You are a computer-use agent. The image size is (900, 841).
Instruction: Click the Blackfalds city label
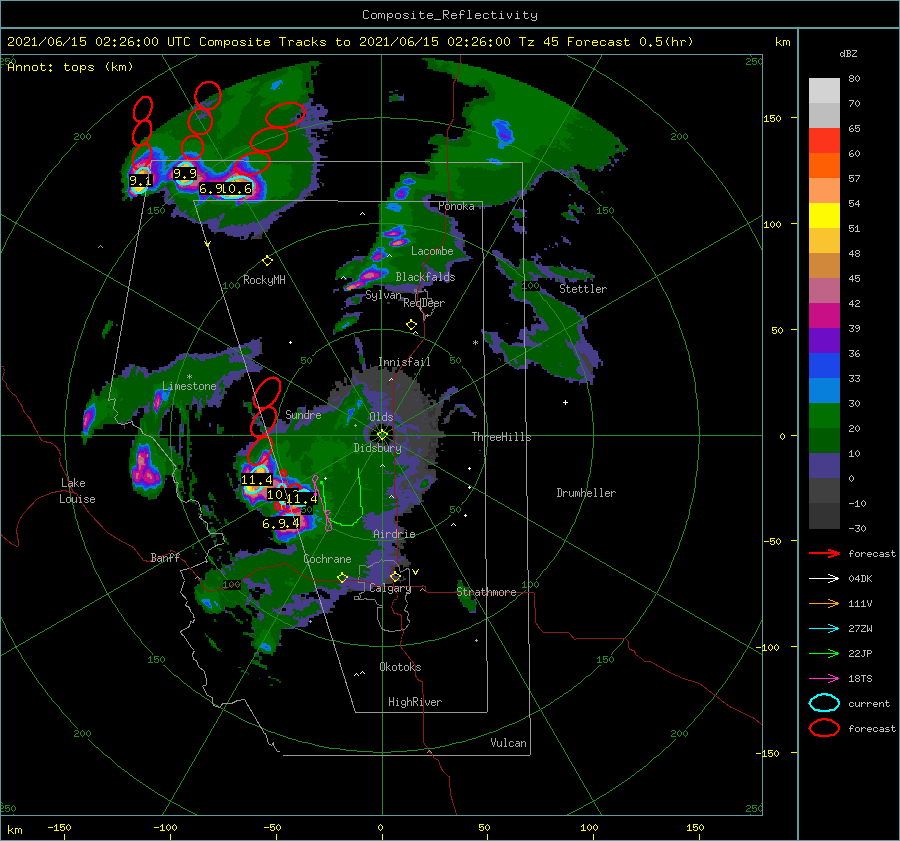pos(425,277)
